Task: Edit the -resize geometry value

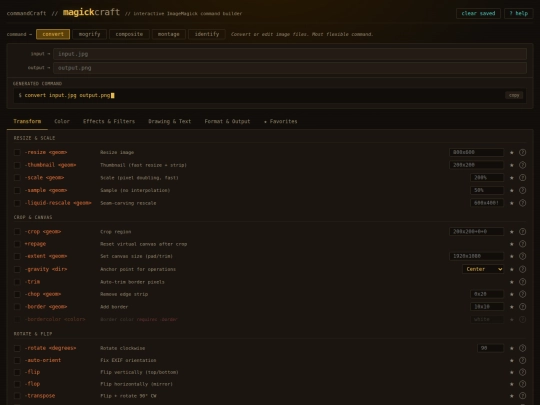Action: 477,152
